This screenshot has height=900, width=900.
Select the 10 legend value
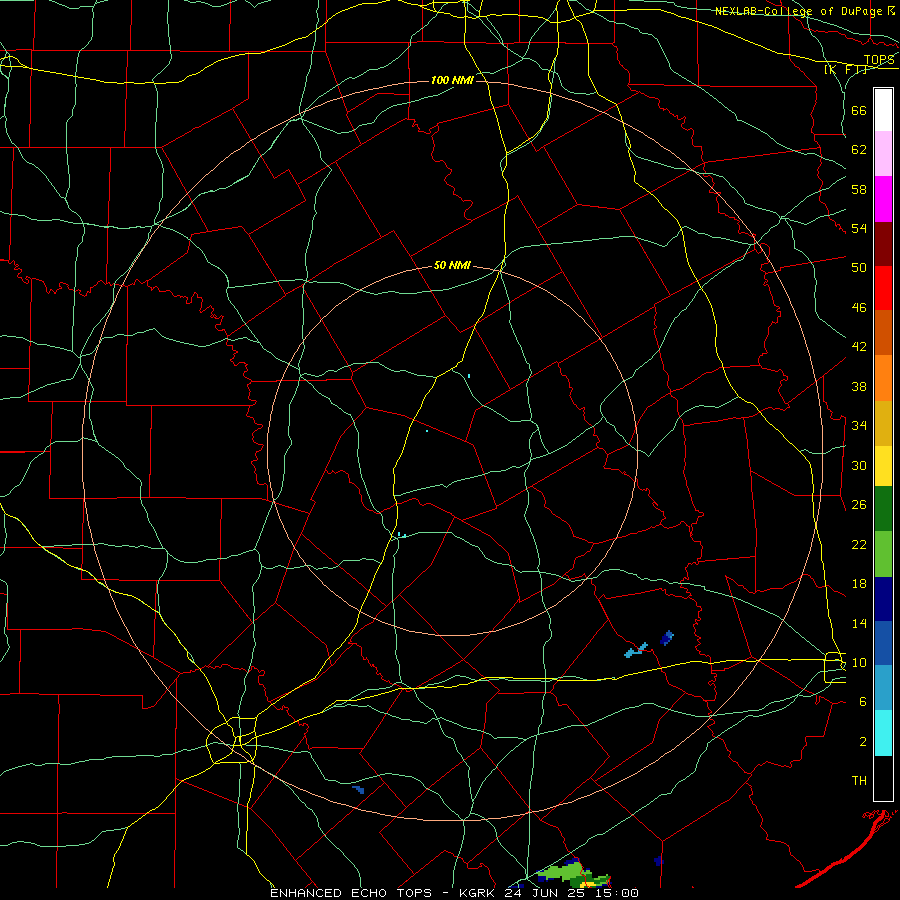point(859,662)
